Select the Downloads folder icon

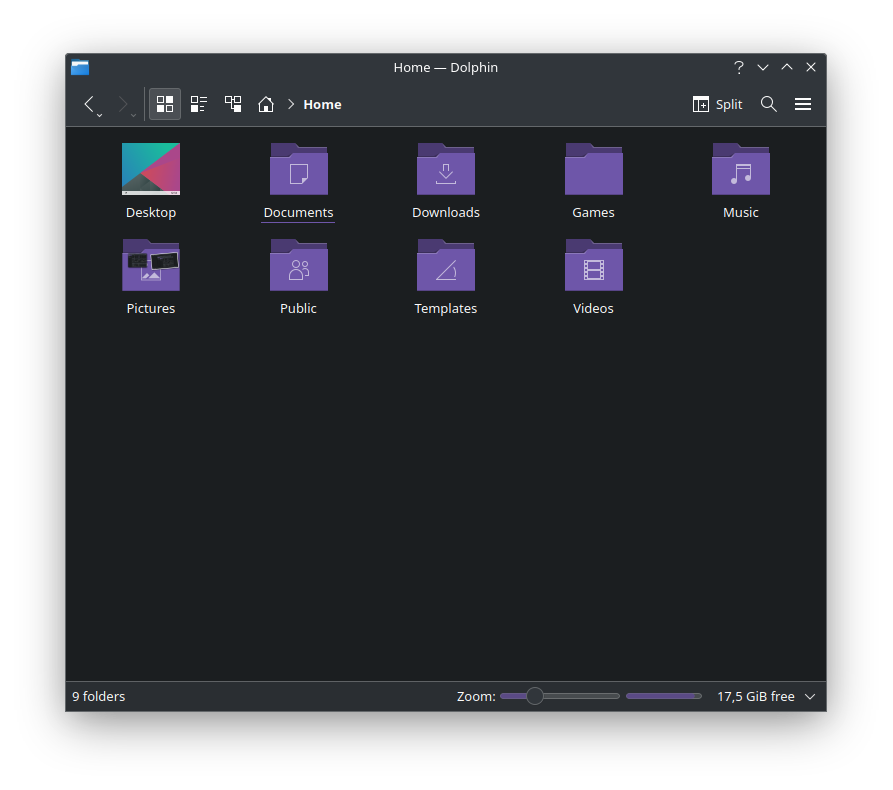[x=446, y=169]
